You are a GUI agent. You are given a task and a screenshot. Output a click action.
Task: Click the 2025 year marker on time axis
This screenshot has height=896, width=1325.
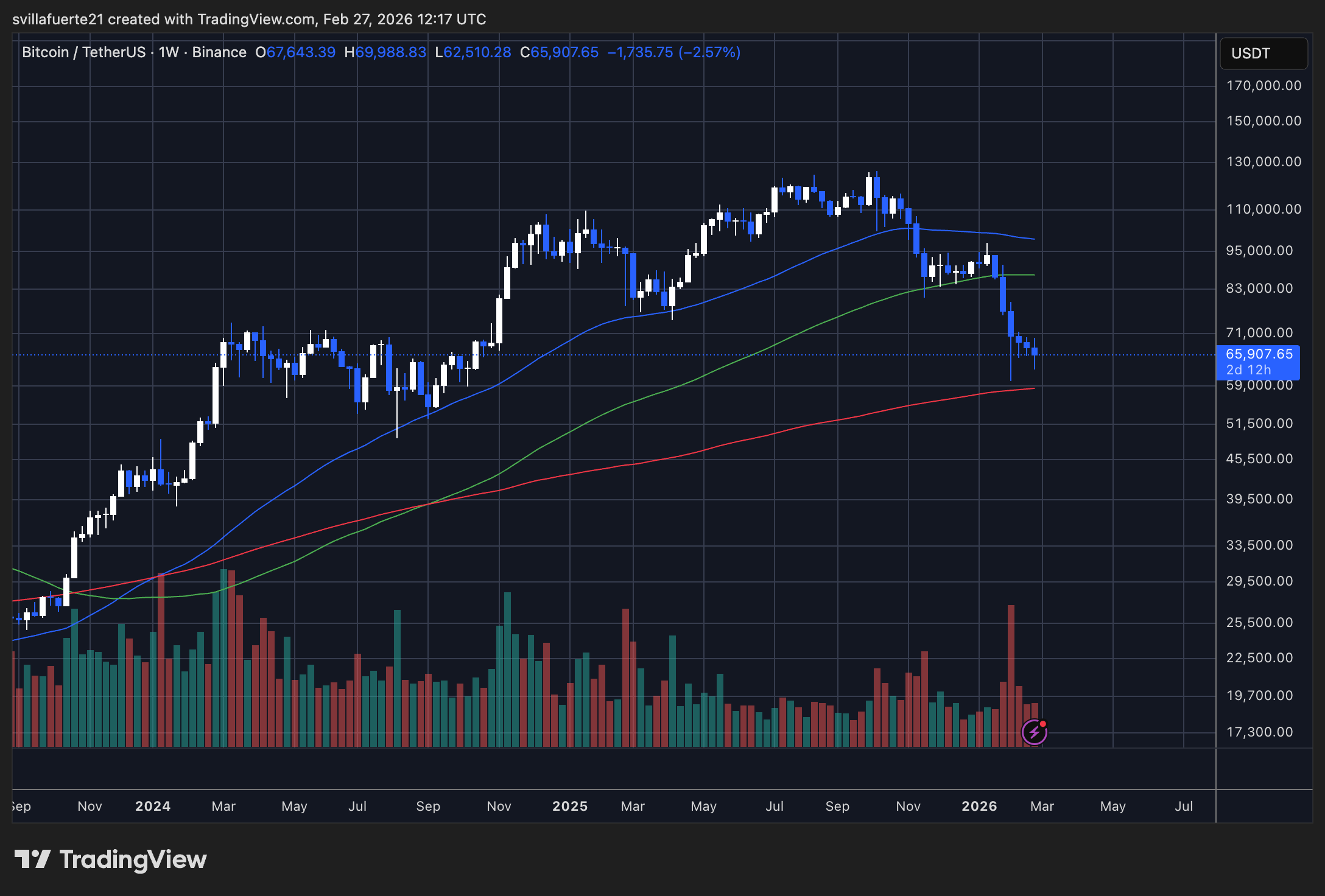pyautogui.click(x=570, y=806)
